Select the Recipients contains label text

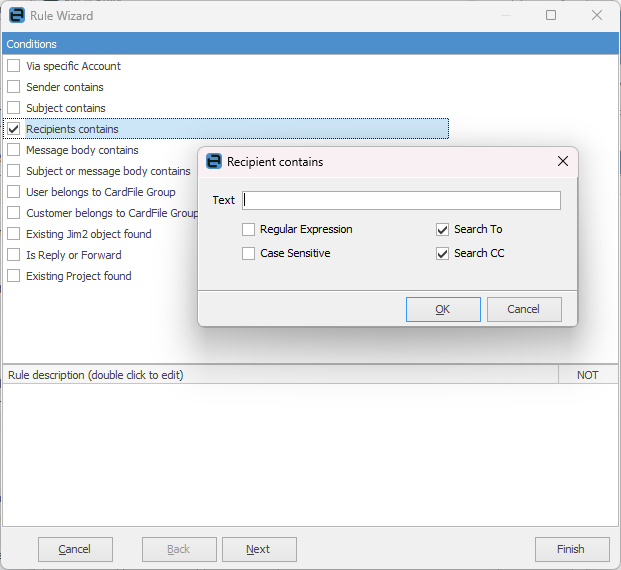pyautogui.click(x=72, y=129)
